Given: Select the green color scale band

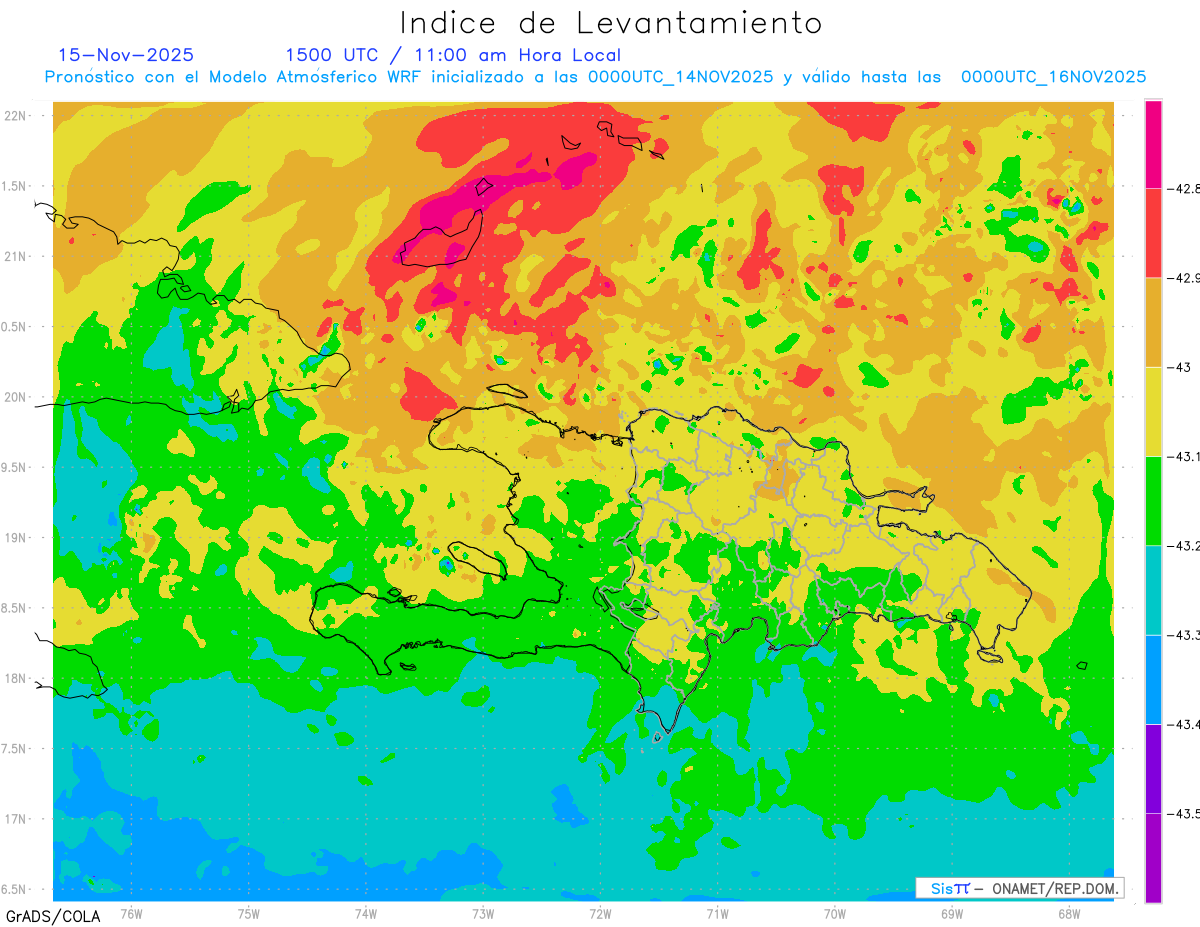Looking at the screenshot, I should point(1153,500).
